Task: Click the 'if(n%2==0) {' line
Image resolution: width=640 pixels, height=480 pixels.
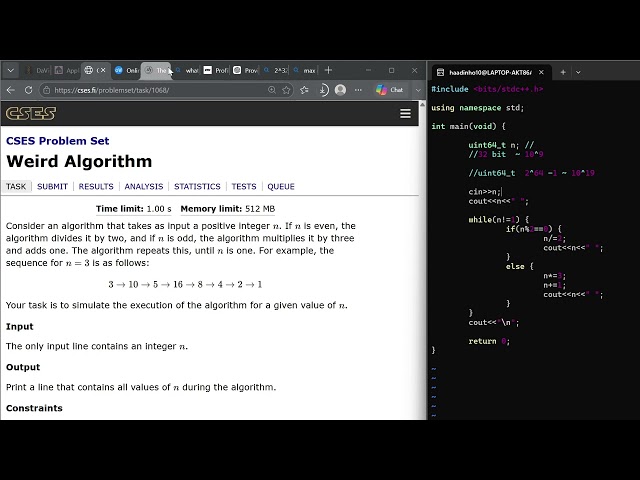Action: coord(533,229)
